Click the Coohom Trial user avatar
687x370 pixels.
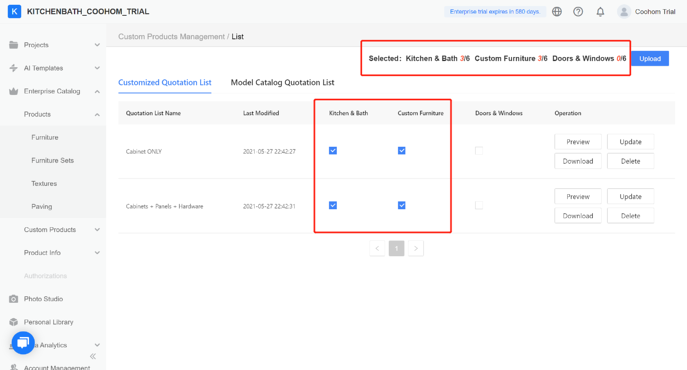[x=623, y=12]
